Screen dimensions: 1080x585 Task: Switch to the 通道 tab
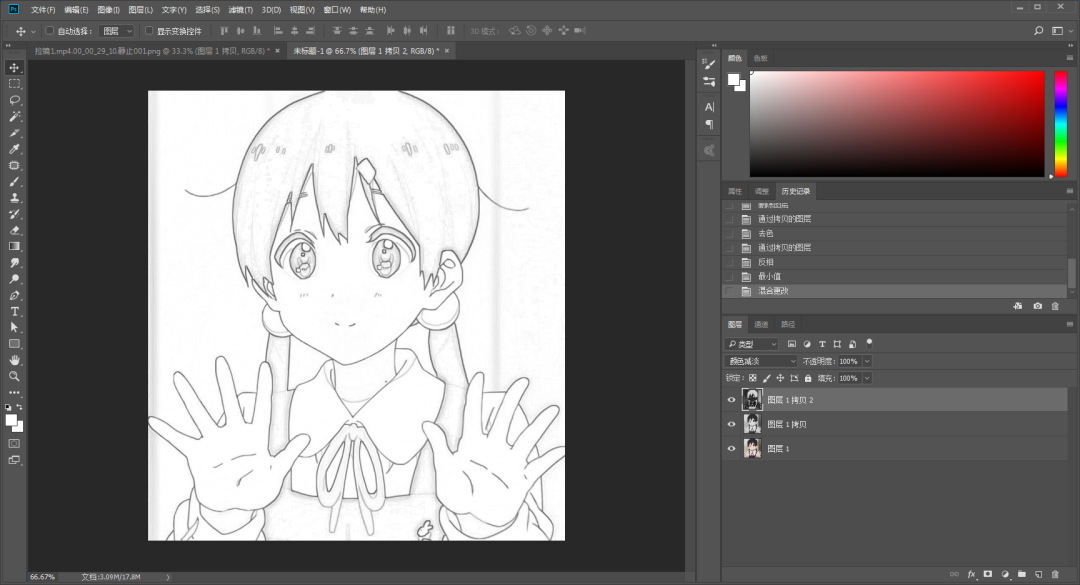pyautogui.click(x=761, y=325)
